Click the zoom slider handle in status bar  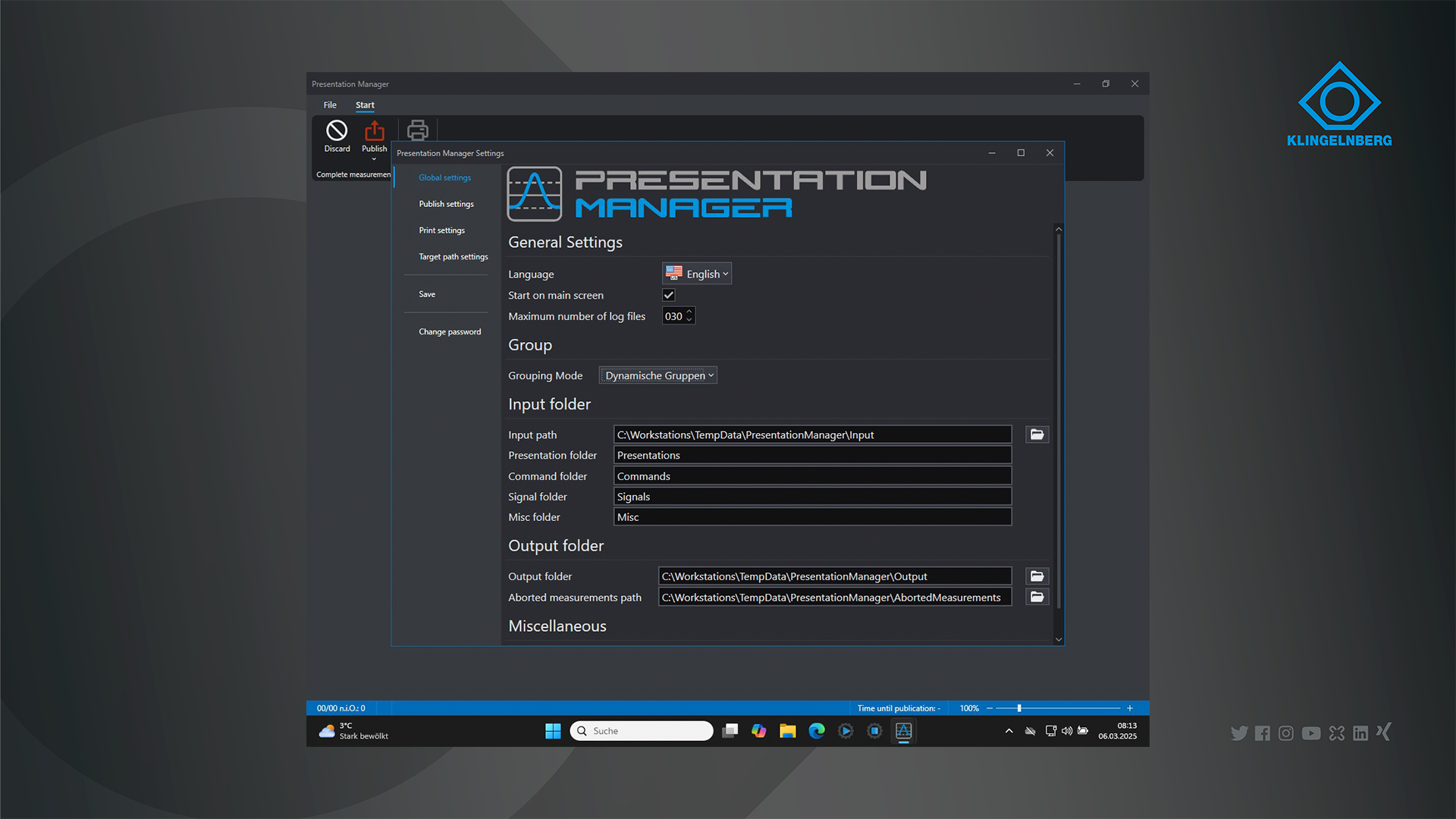(x=1019, y=708)
